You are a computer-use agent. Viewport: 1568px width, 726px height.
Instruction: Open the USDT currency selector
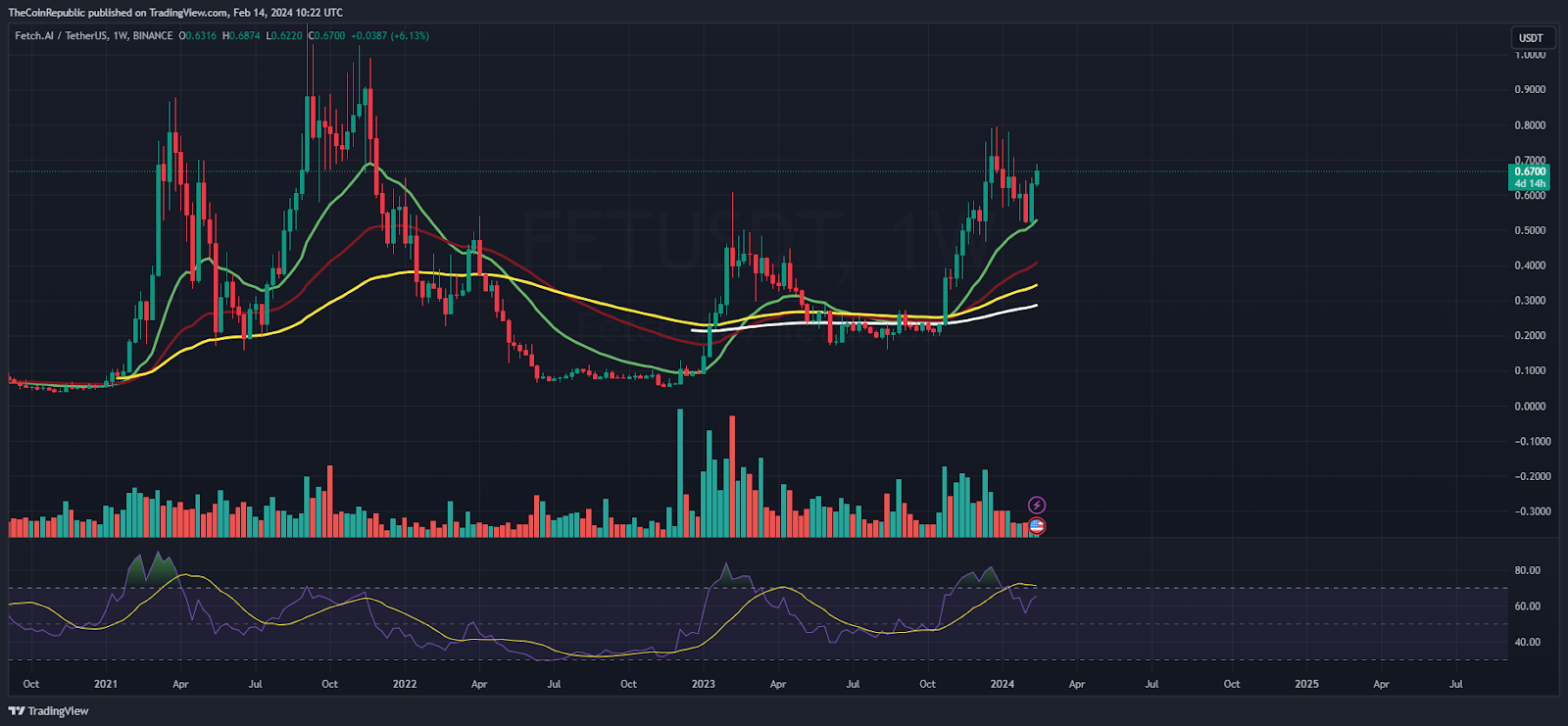coord(1531,38)
